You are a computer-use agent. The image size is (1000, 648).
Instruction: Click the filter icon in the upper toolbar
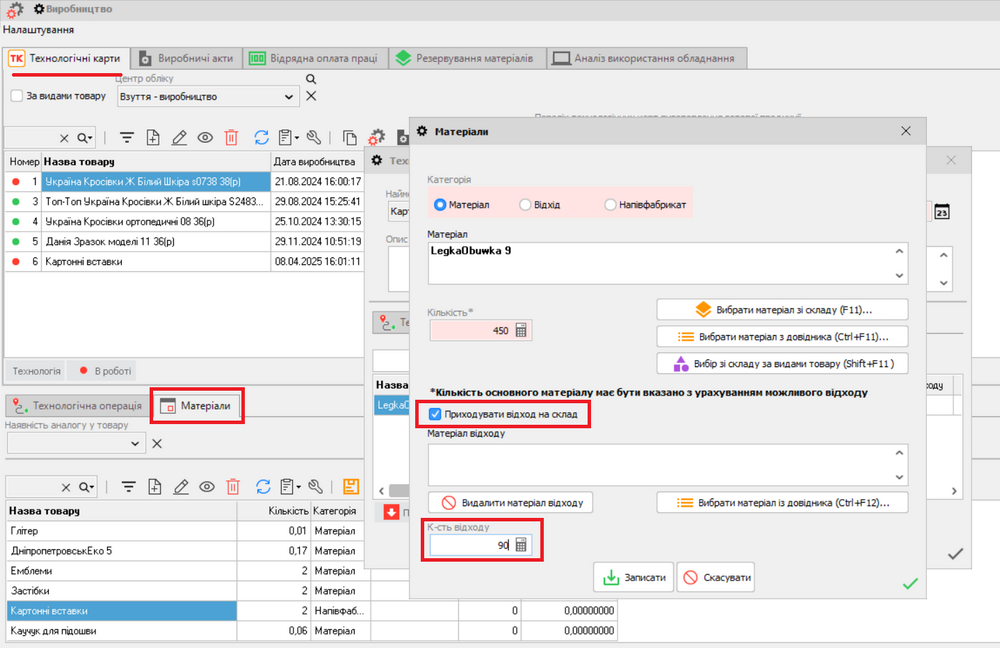(127, 138)
